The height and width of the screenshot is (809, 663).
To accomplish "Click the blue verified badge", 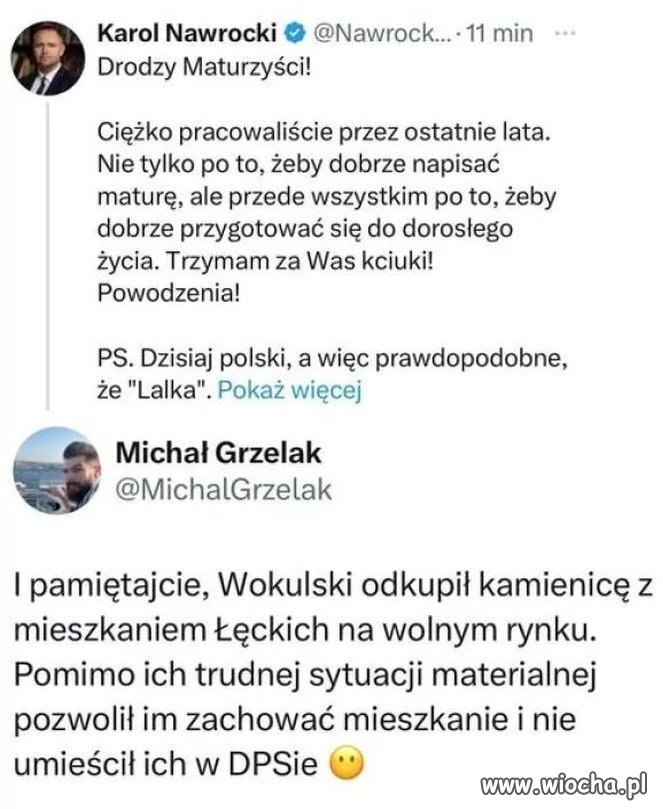I will tap(295, 34).
